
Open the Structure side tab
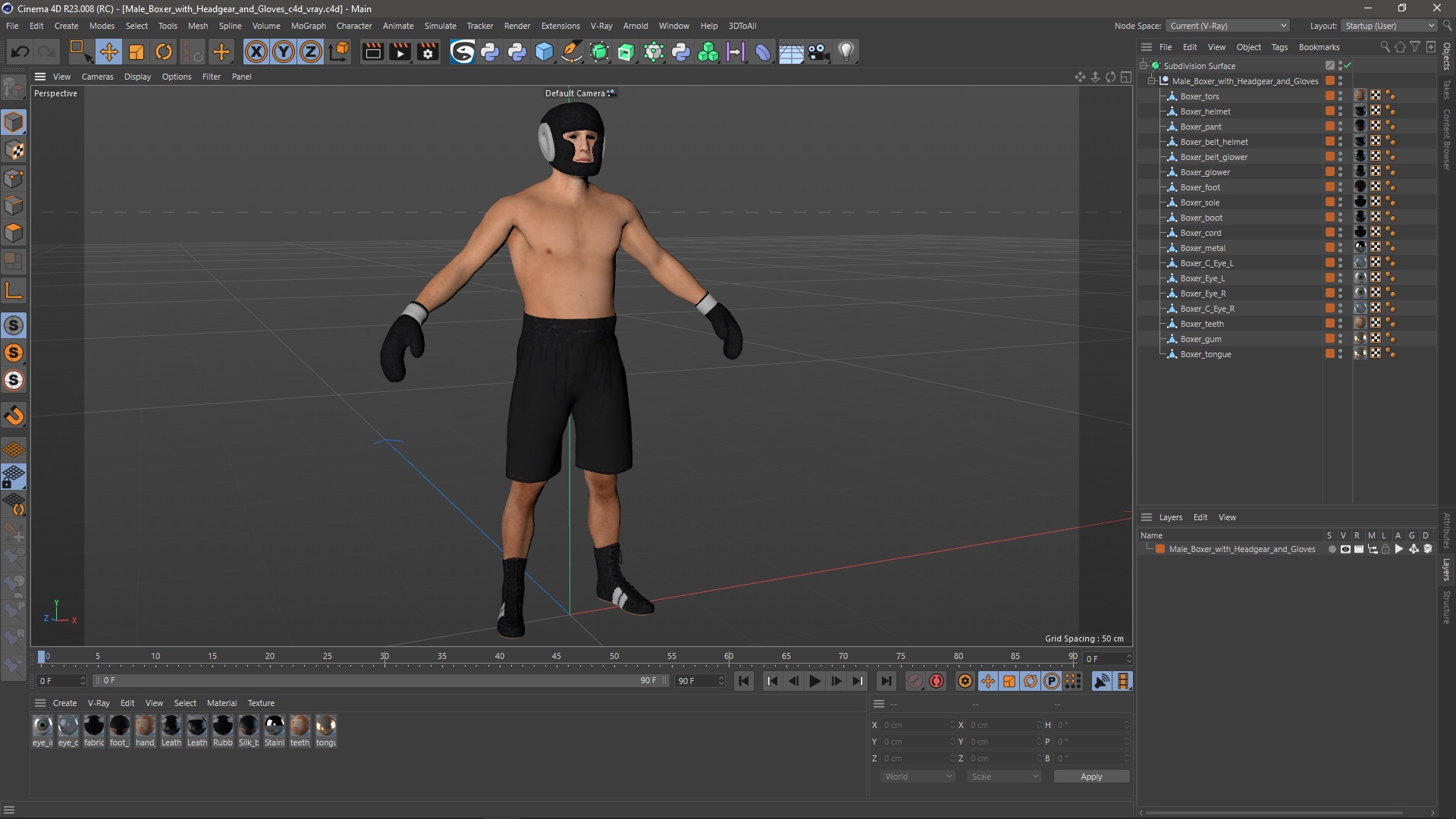point(1447,607)
